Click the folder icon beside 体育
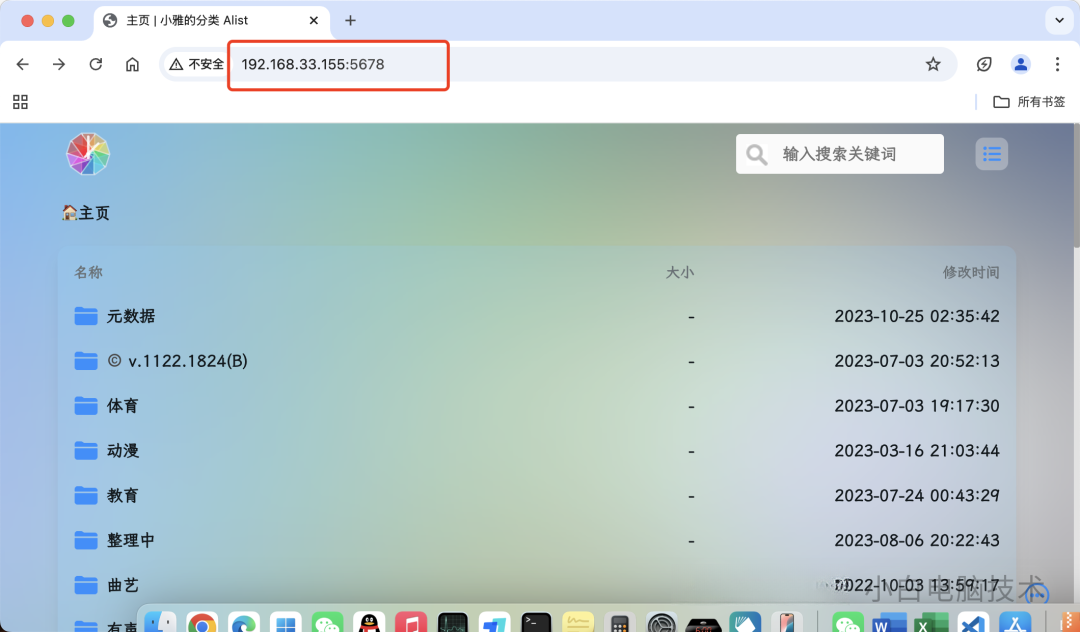This screenshot has height=632, width=1080. (86, 405)
